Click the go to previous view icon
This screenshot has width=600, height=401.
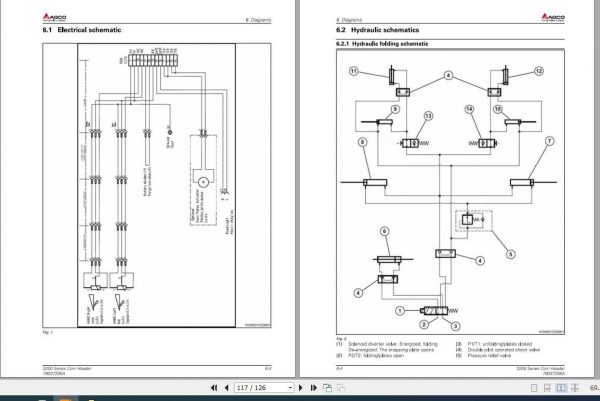[328, 388]
